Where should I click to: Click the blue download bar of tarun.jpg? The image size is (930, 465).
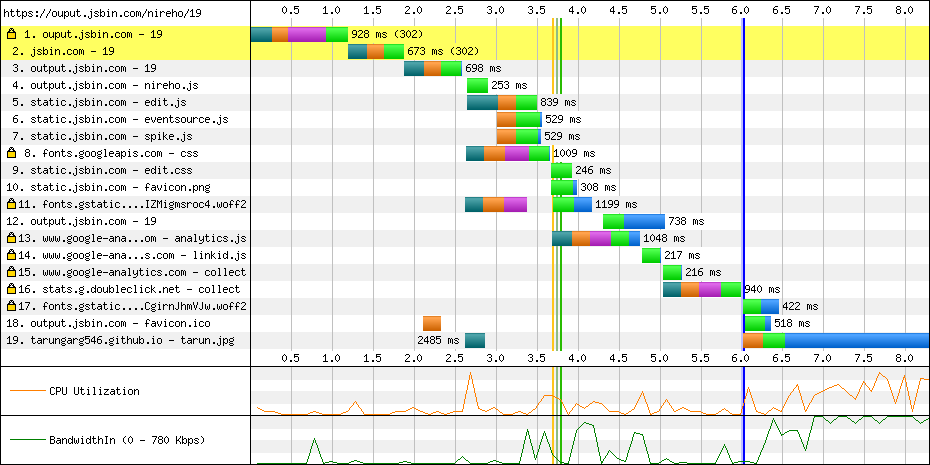tap(857, 340)
